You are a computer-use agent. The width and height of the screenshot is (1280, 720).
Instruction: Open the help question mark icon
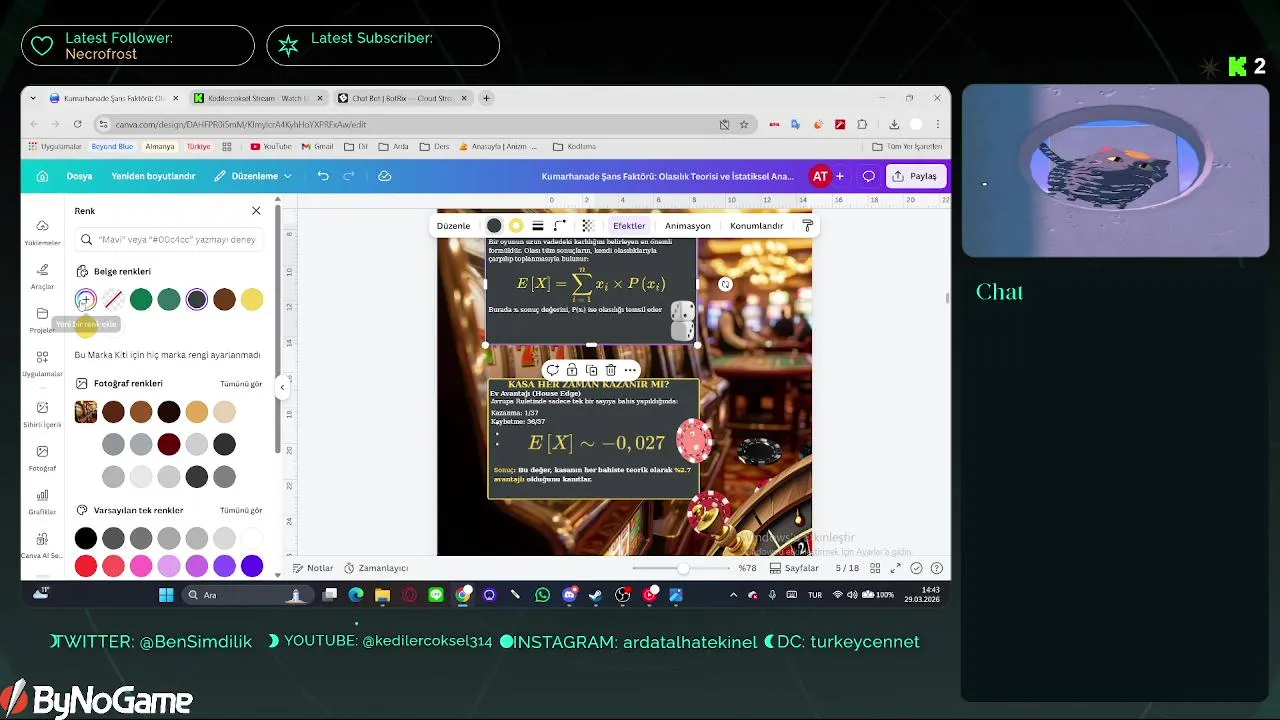(937, 568)
